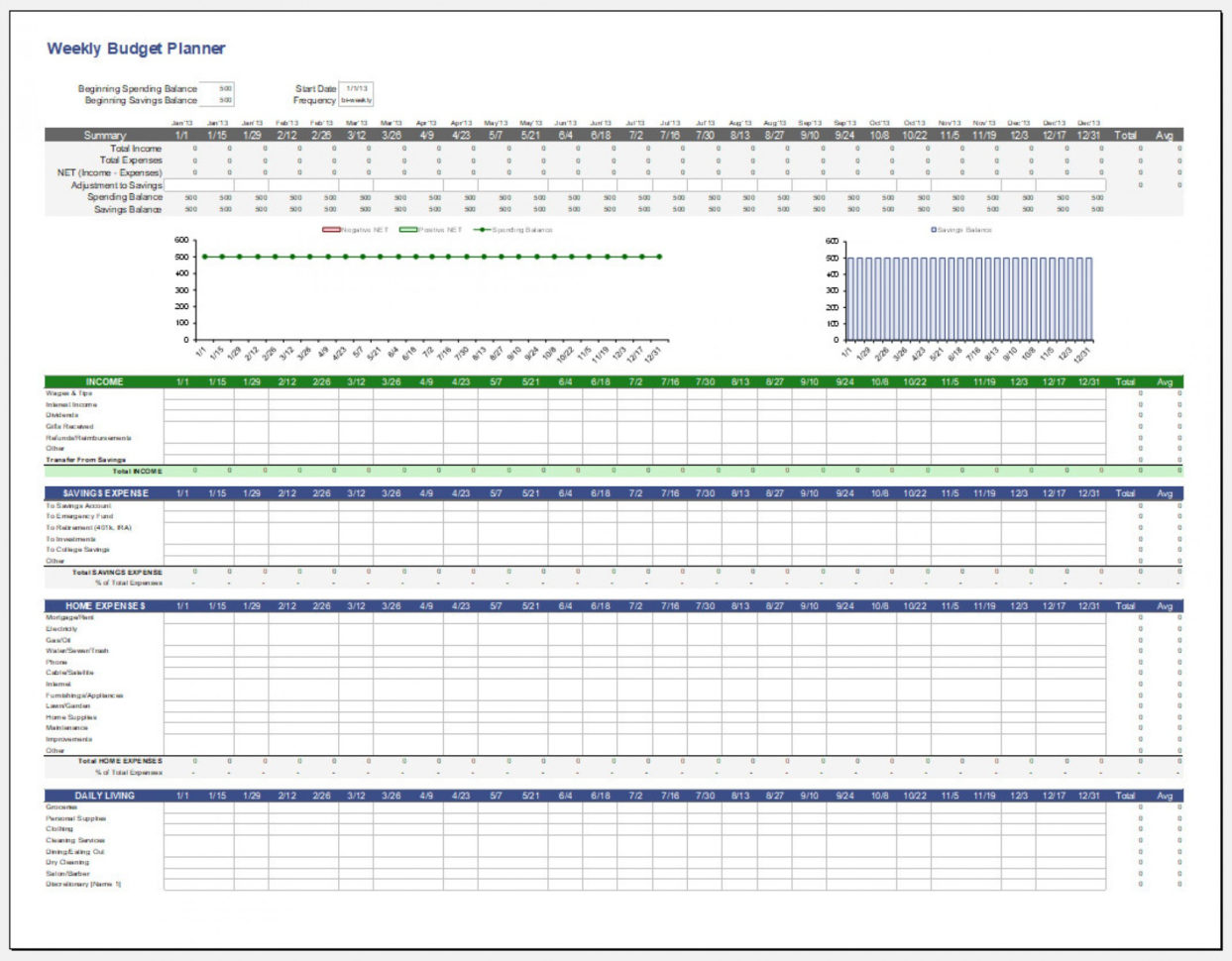The height and width of the screenshot is (961, 1232).
Task: Select the Interest Income row label
Action: click(x=71, y=404)
